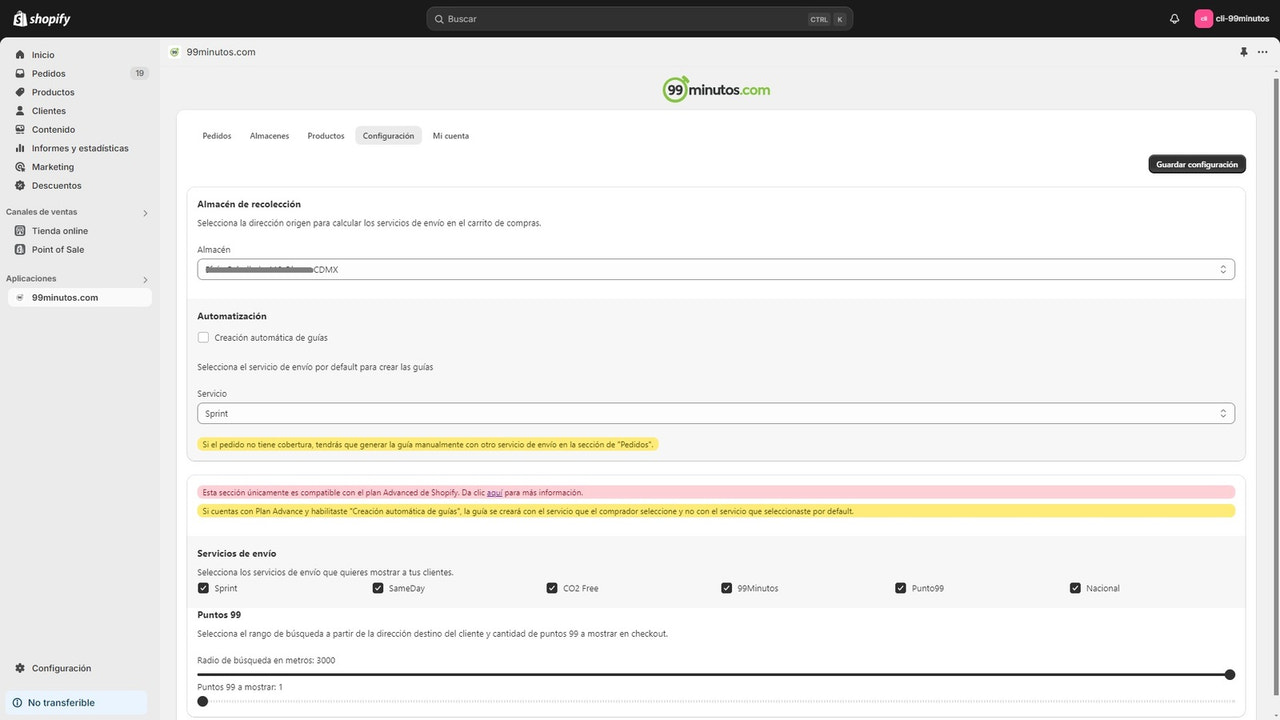Click the Configuración gear icon at sidebar bottom
Image resolution: width=1280 pixels, height=720 pixels.
click(x=20, y=668)
